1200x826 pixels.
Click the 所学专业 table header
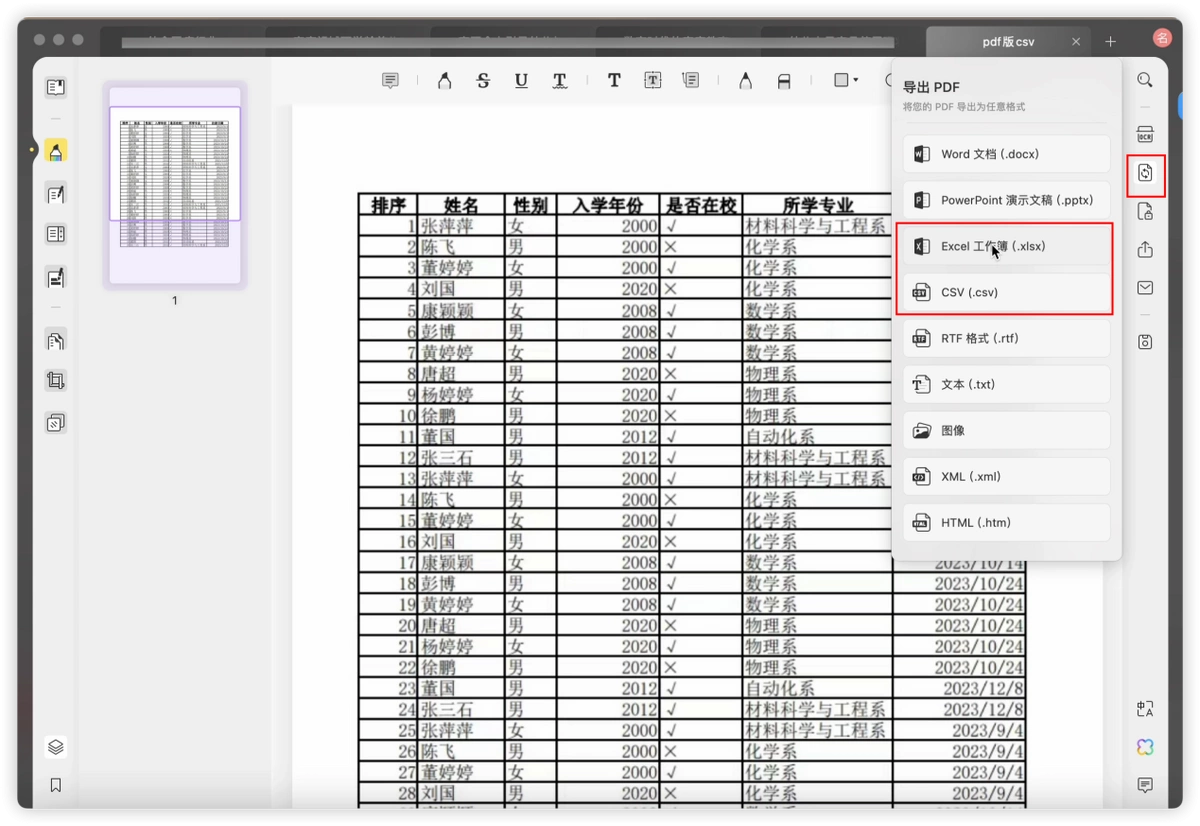pyautogui.click(x=818, y=205)
